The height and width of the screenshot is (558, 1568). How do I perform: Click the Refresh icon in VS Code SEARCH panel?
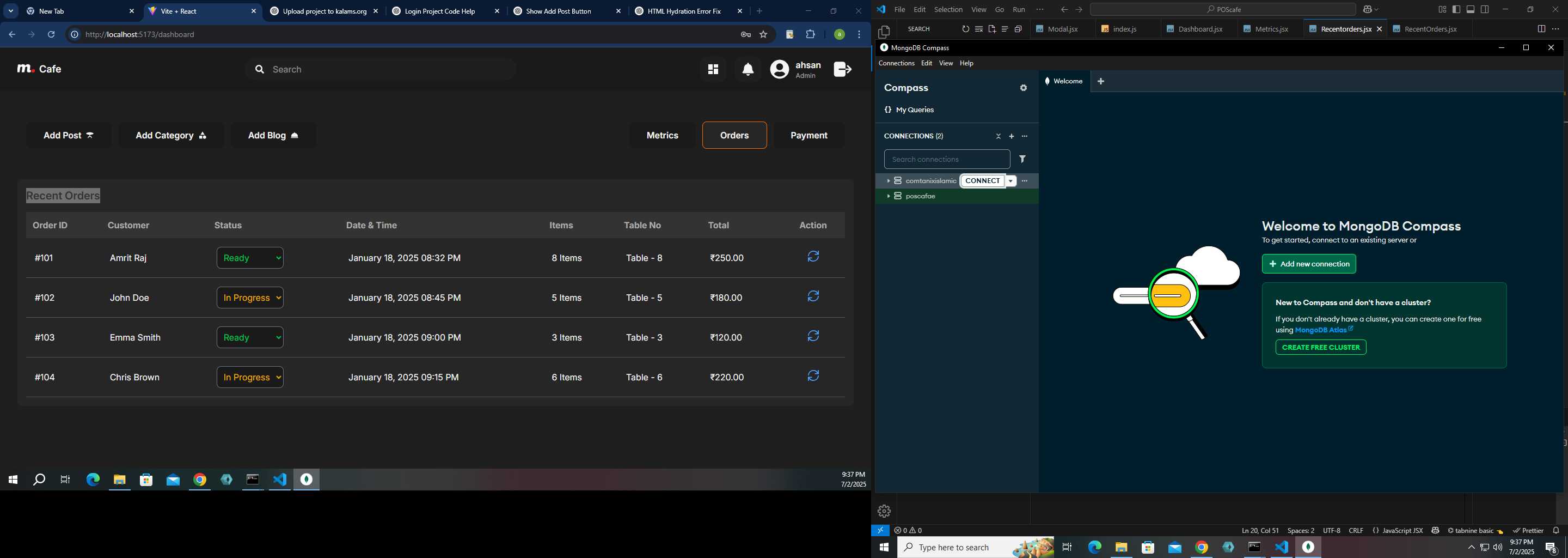pos(965,29)
